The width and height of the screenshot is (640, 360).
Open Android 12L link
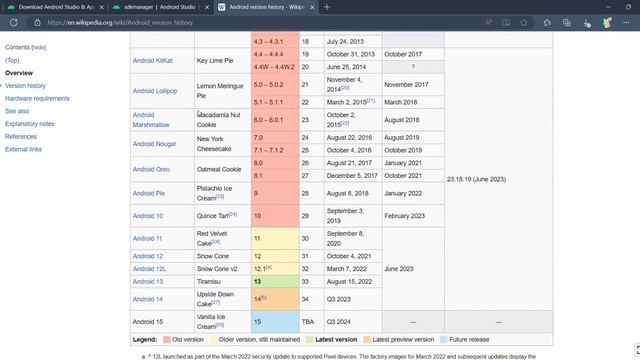[149, 269]
